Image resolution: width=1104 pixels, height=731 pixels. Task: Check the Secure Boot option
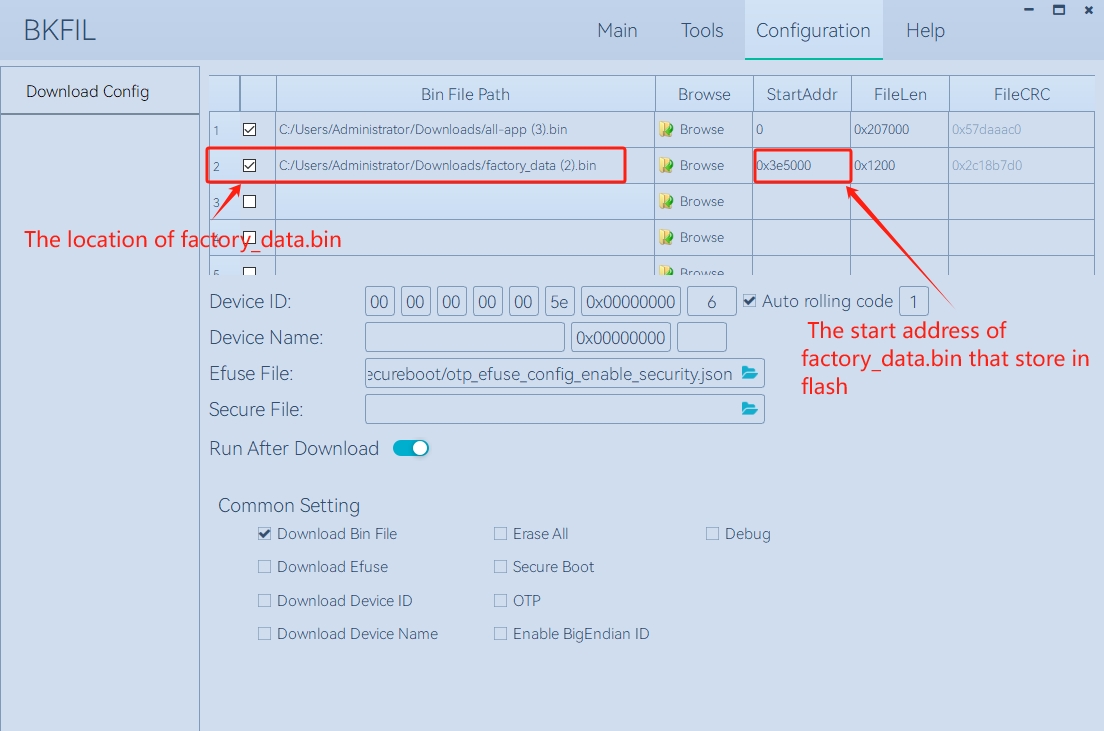pos(500,567)
